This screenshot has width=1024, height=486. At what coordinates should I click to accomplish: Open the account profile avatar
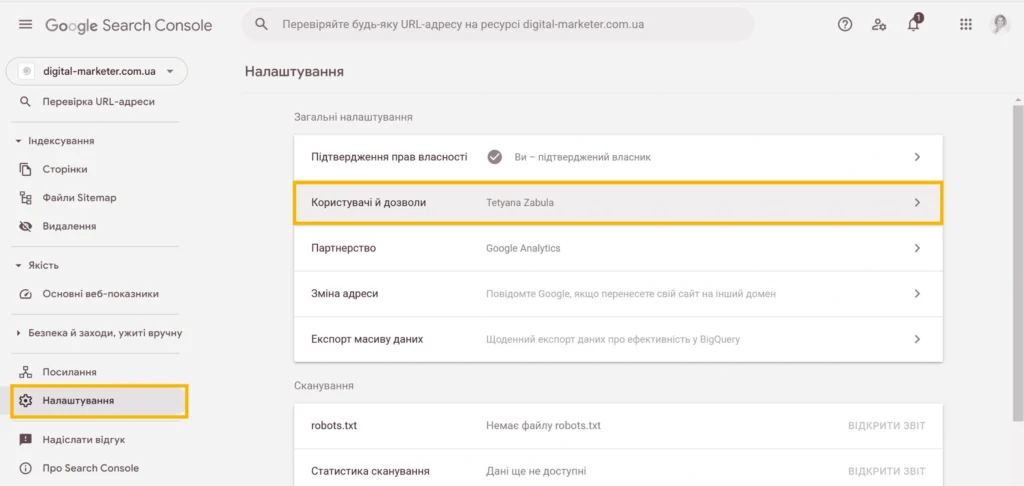click(999, 25)
